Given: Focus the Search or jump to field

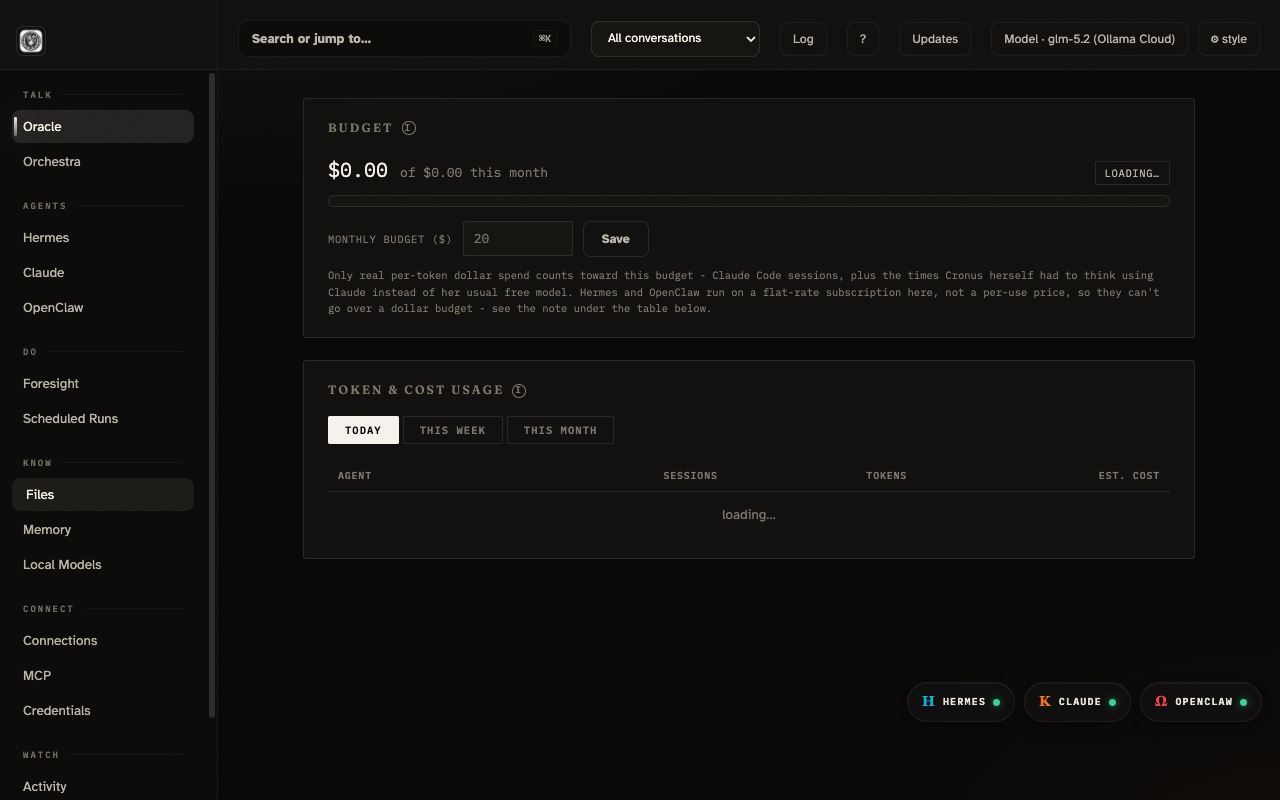Looking at the screenshot, I should [404, 39].
